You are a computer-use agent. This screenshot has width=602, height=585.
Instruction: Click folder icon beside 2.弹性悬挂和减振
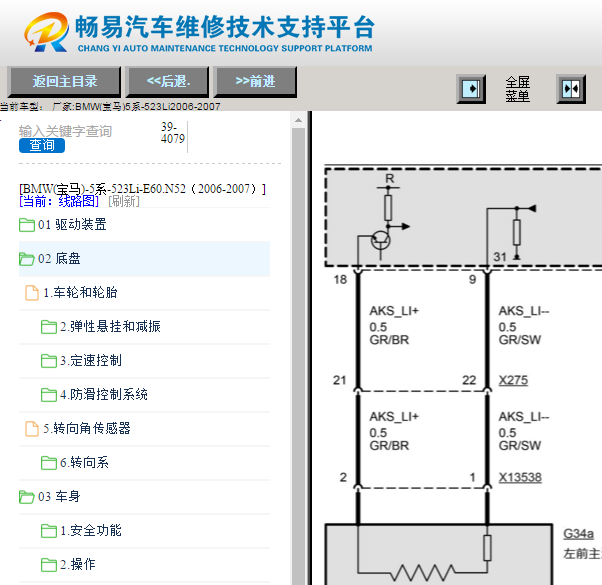49,327
